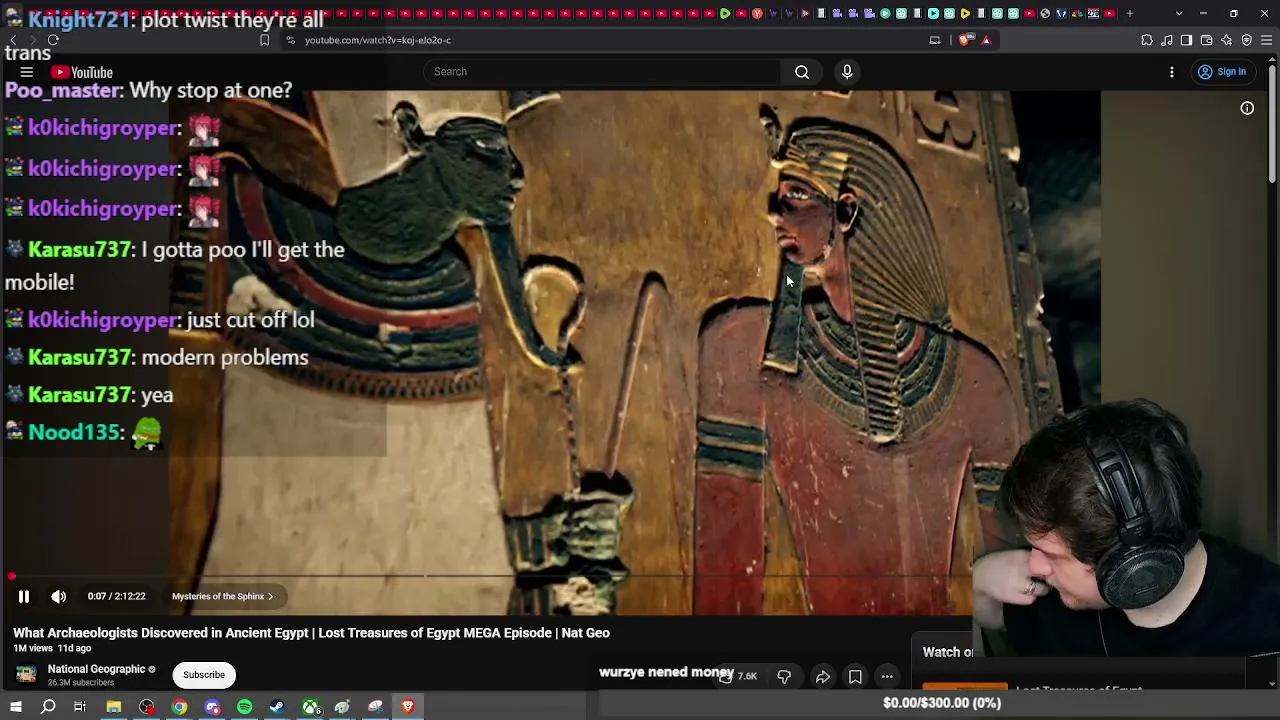This screenshot has width=1280, height=720.
Task: View site information icon beside the URL
Action: [290, 40]
